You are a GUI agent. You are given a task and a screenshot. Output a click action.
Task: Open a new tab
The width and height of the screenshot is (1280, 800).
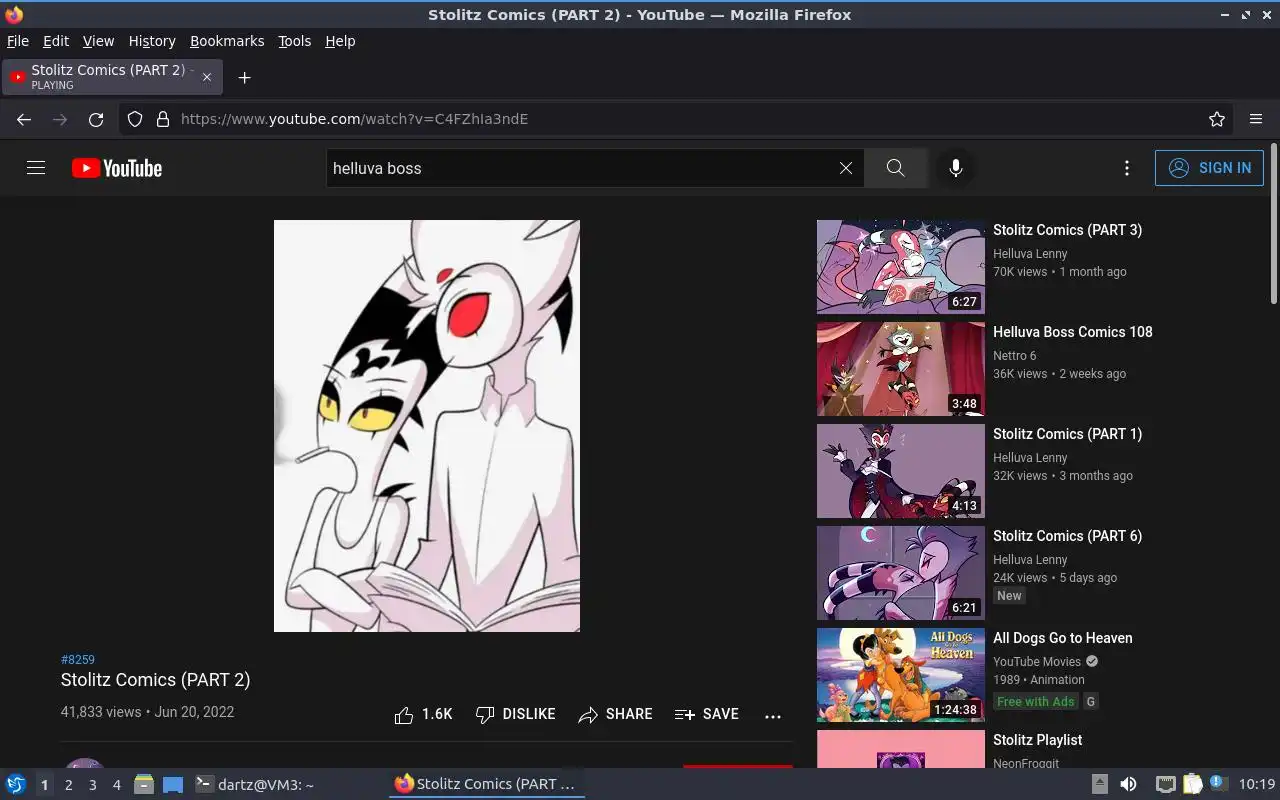[x=244, y=77]
